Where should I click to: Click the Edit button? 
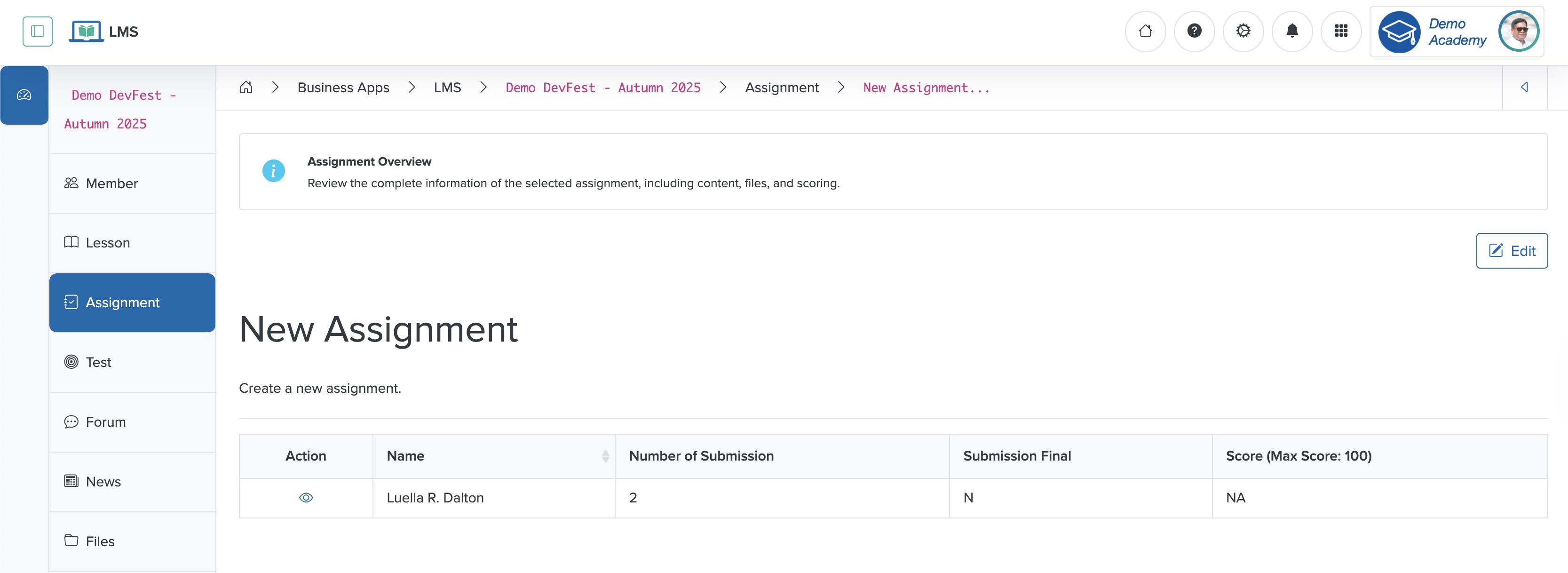click(x=1512, y=250)
